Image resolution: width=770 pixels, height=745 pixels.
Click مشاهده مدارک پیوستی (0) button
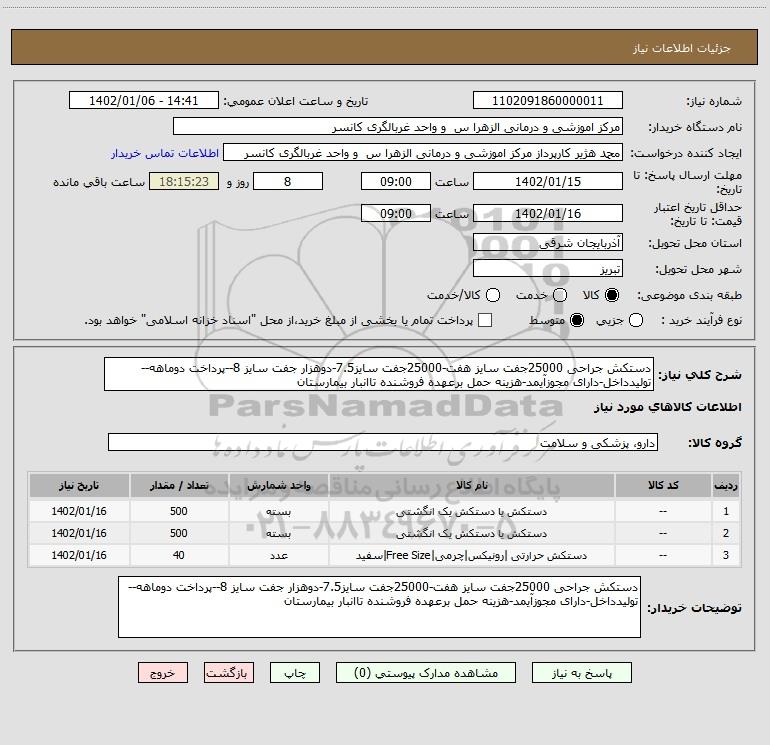tap(426, 673)
